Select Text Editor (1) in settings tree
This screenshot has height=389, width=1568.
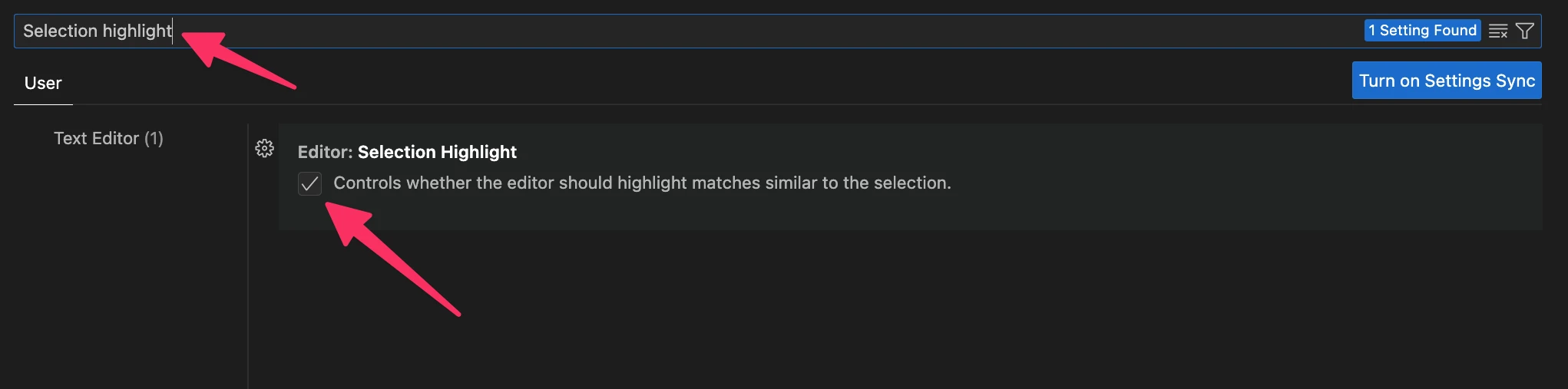point(108,139)
